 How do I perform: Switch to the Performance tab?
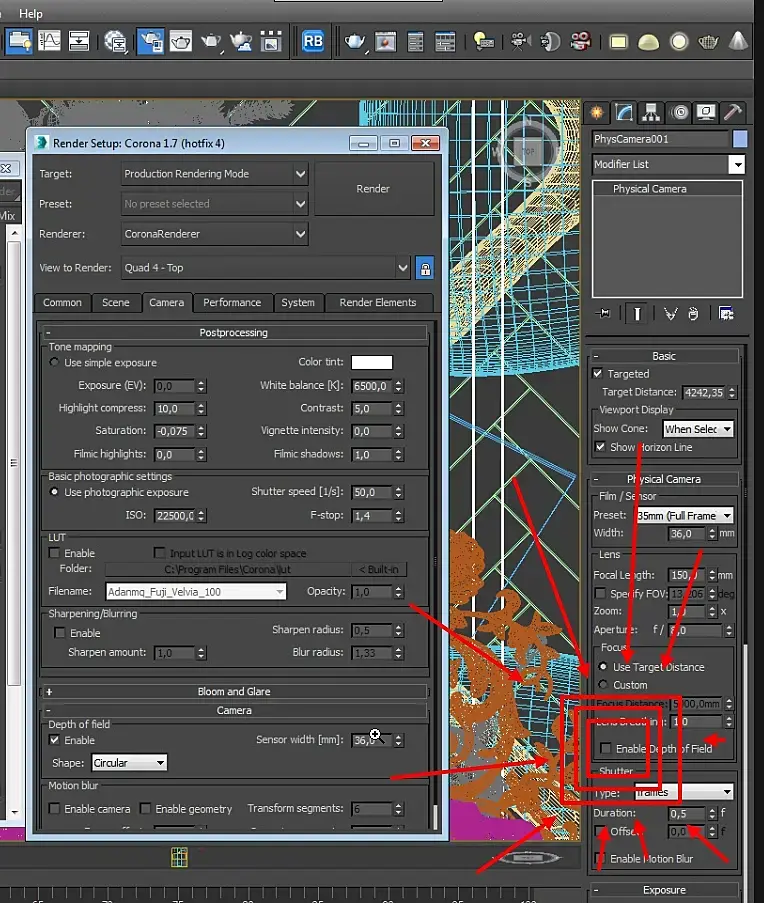pos(232,302)
